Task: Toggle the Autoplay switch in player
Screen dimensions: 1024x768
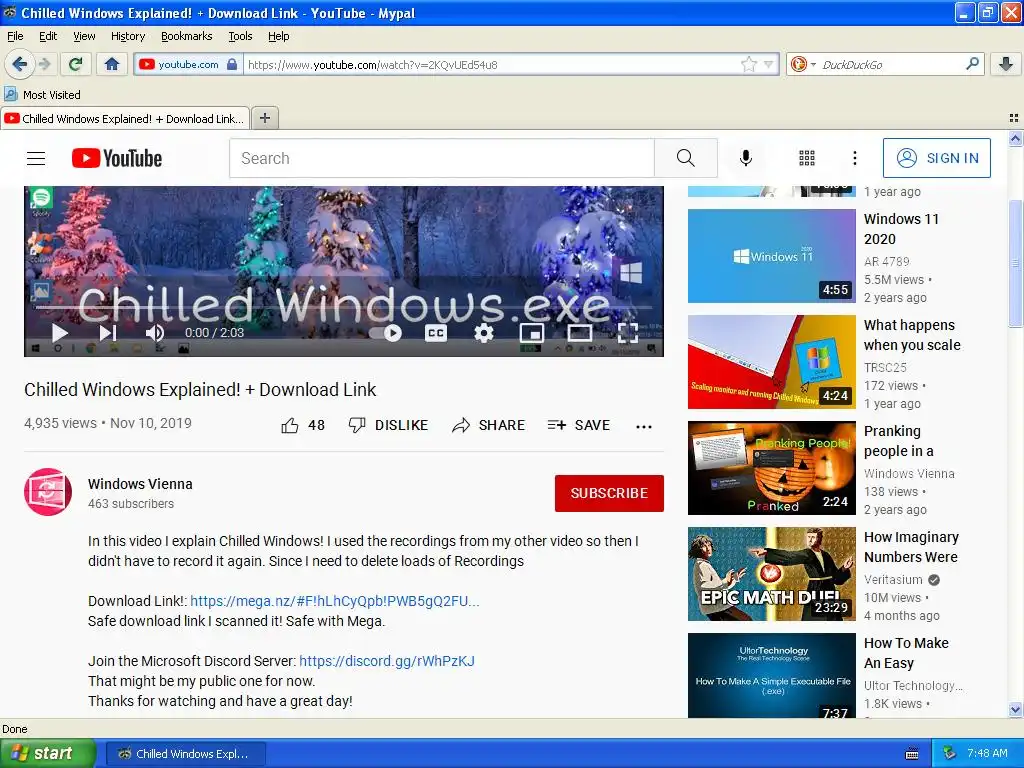Action: pyautogui.click(x=385, y=333)
